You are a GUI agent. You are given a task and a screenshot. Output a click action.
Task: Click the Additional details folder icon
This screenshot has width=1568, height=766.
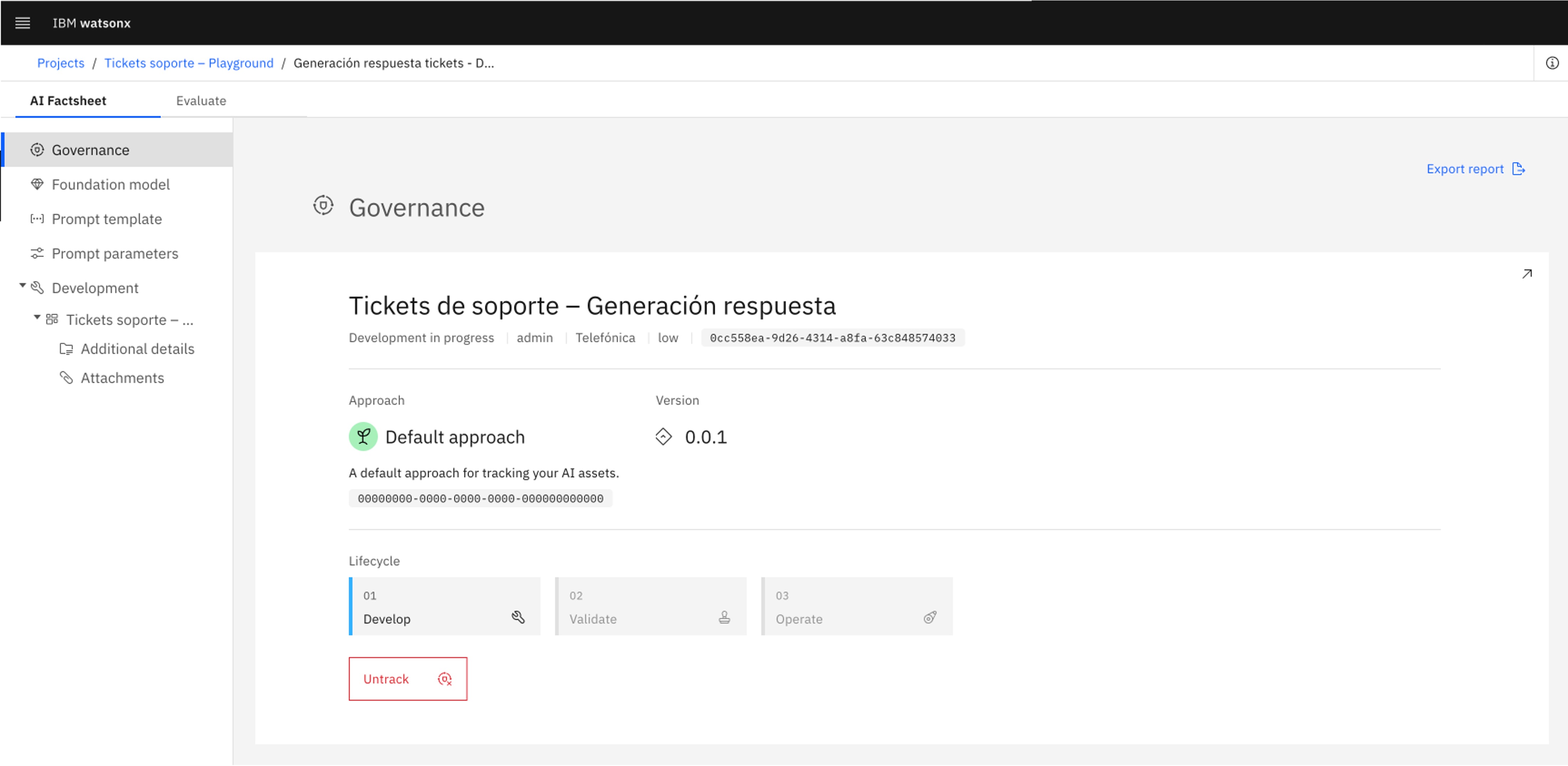click(66, 349)
